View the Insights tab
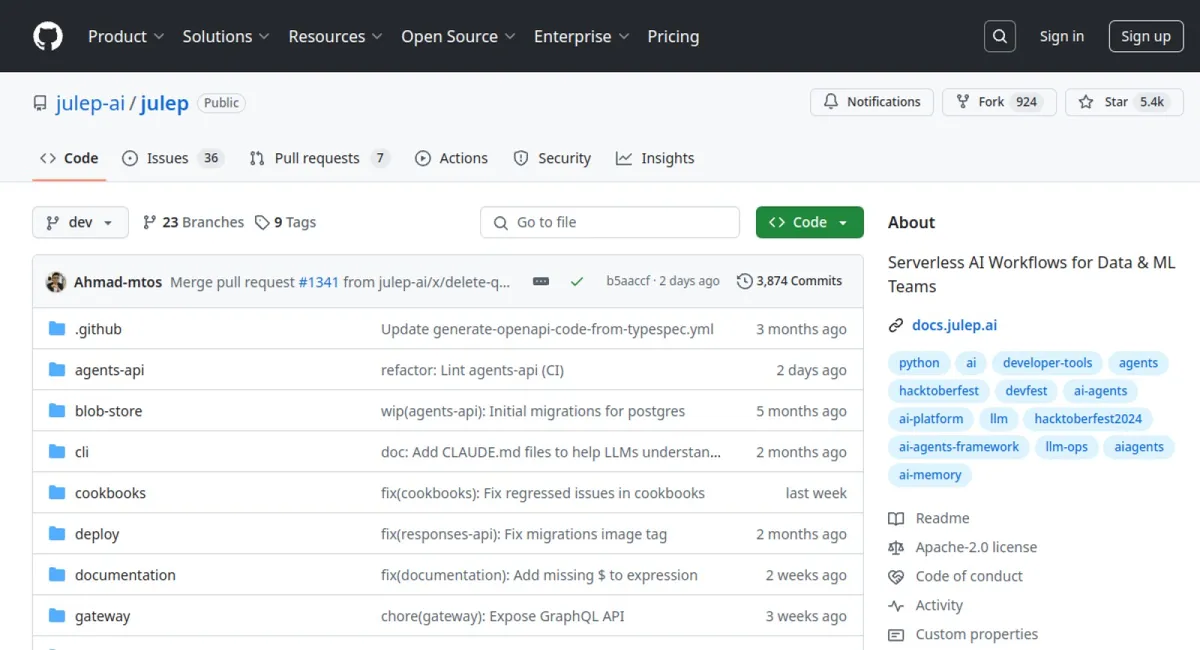The image size is (1200, 650). pos(655,158)
